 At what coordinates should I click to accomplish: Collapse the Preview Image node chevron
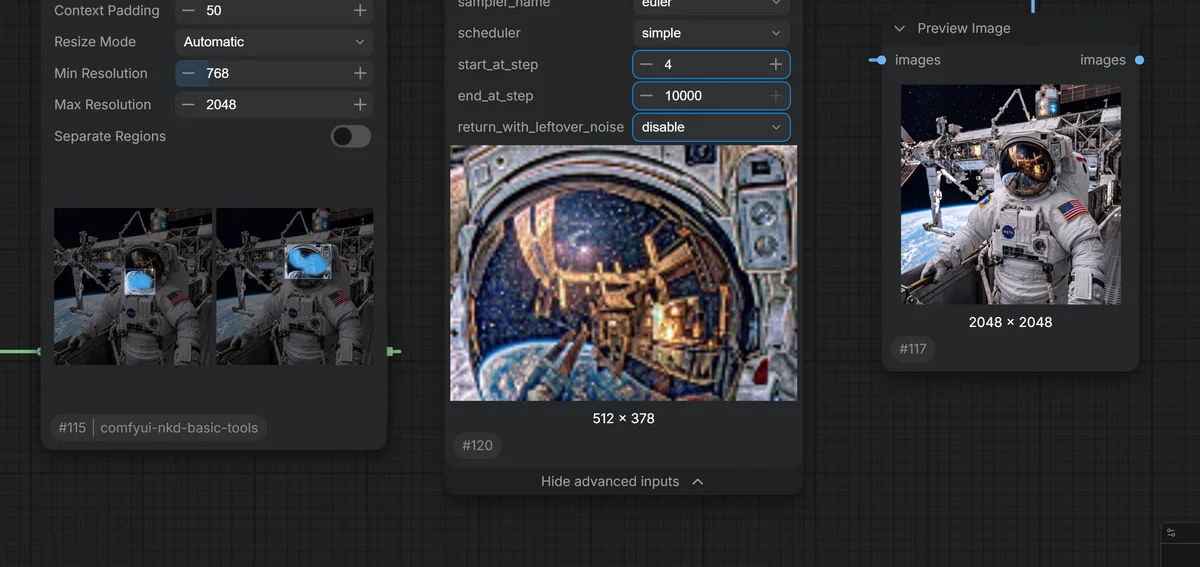click(x=899, y=28)
